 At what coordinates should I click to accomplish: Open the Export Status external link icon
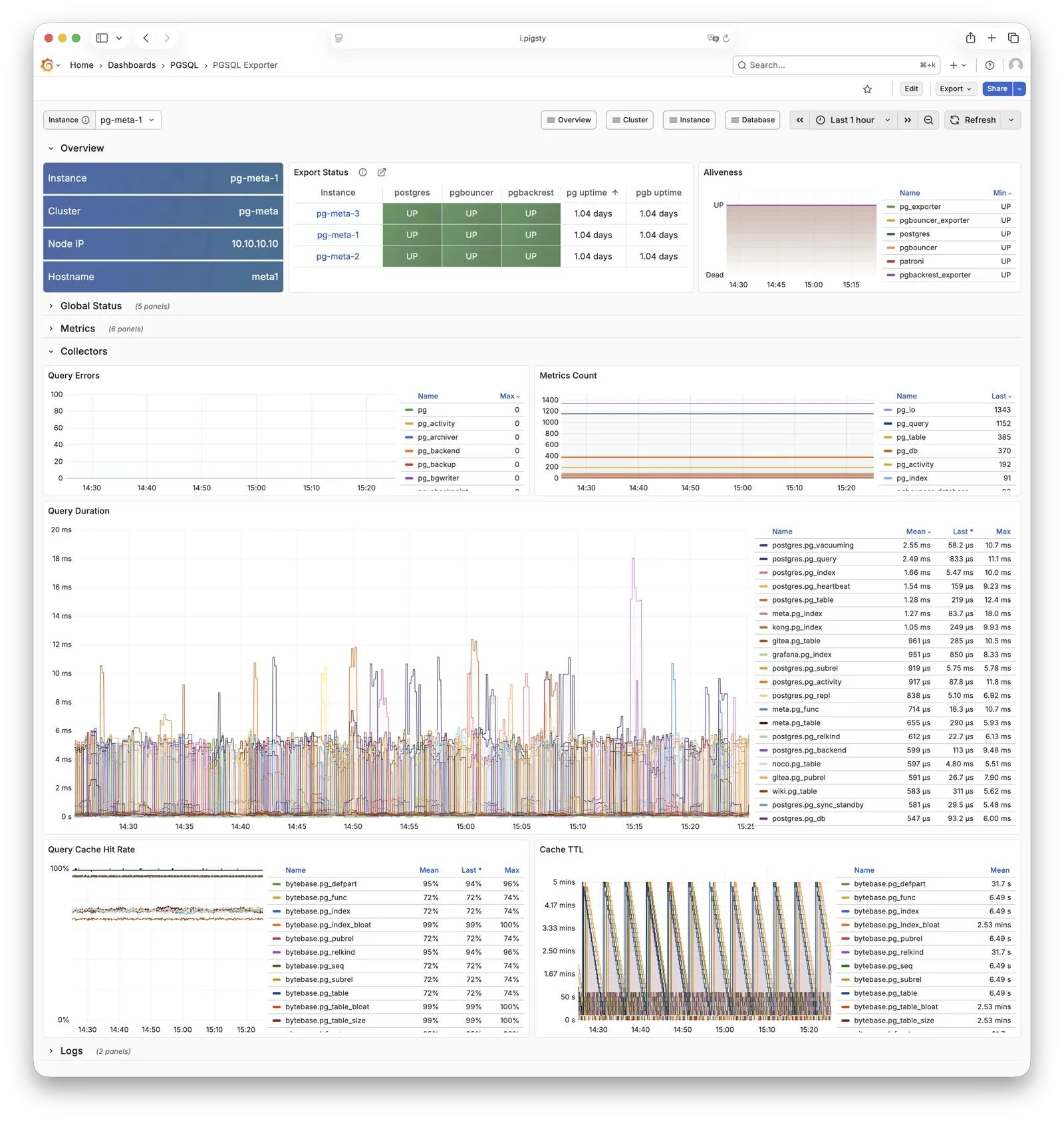382,172
